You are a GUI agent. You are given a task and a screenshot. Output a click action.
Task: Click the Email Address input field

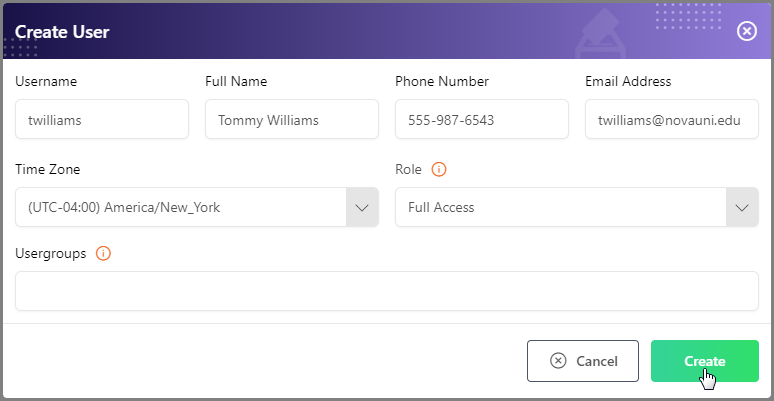672,119
